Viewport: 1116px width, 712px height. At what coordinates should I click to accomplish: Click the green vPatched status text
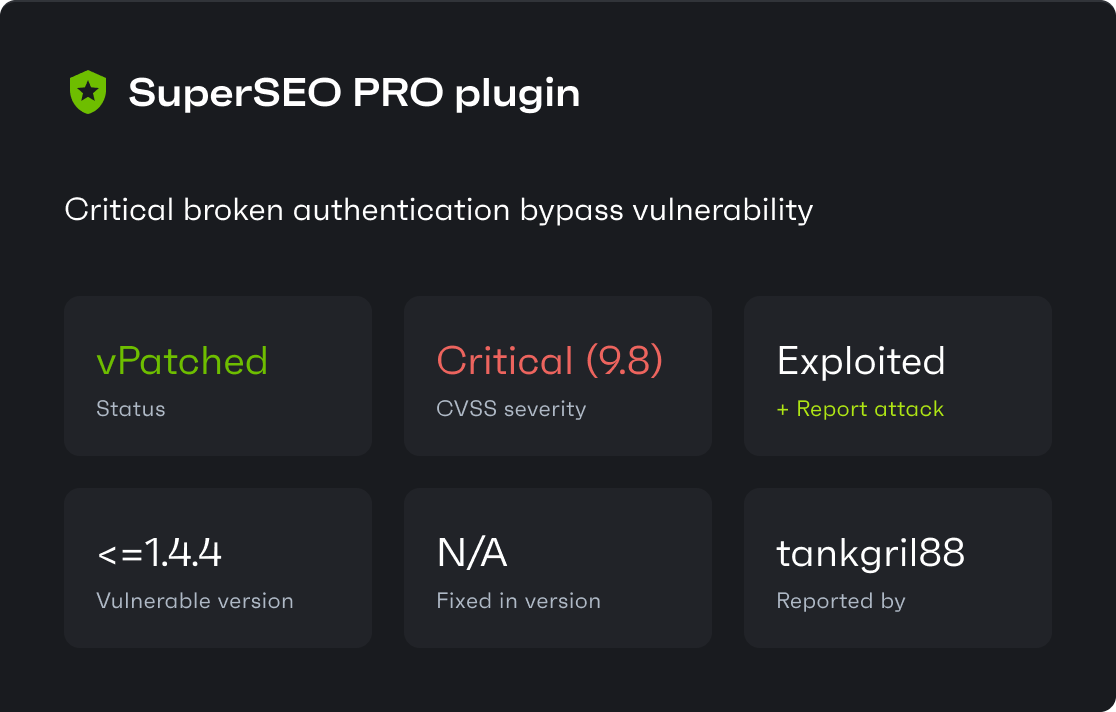182,361
